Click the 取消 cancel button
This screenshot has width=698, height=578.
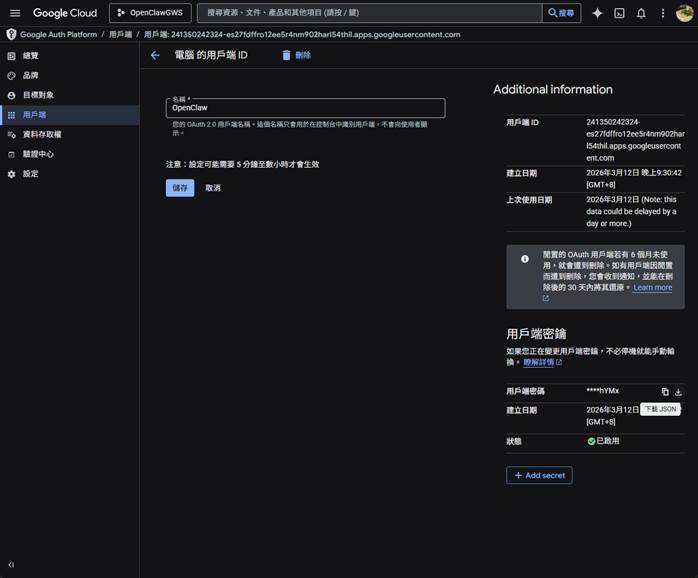[213, 188]
